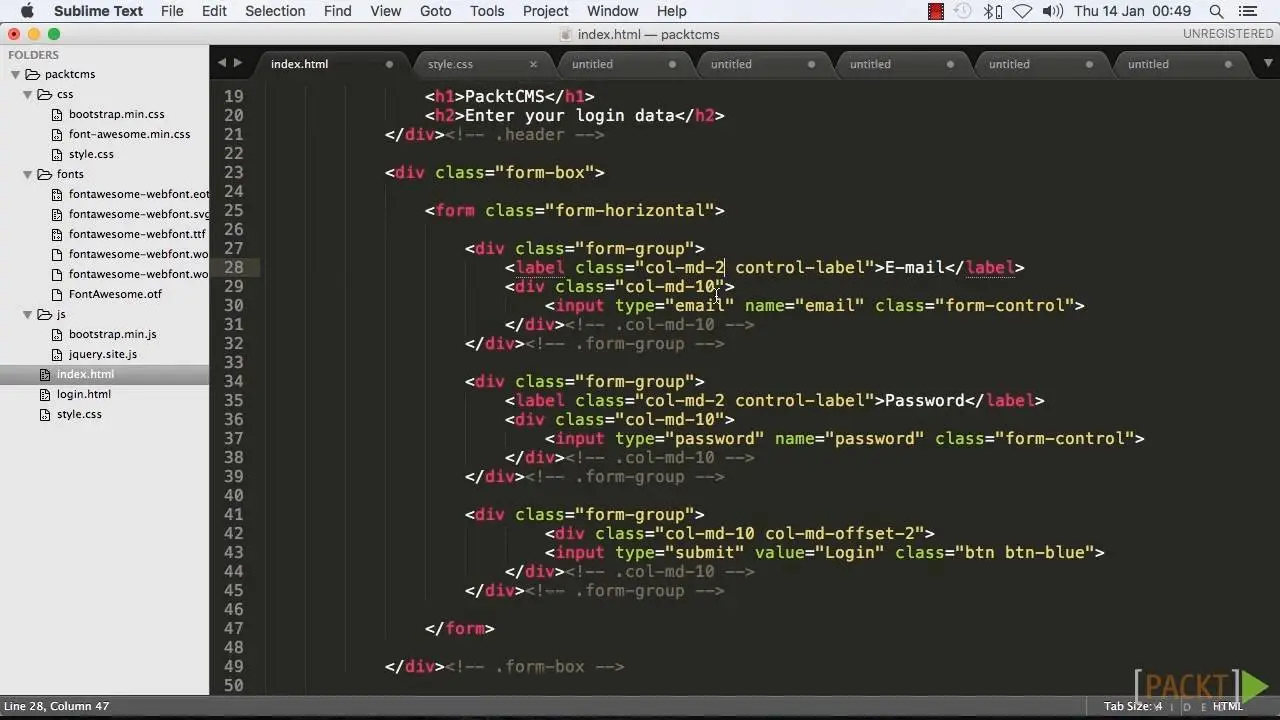This screenshot has height=720, width=1280.
Task: Click the css folder icon
Action: (x=44, y=94)
